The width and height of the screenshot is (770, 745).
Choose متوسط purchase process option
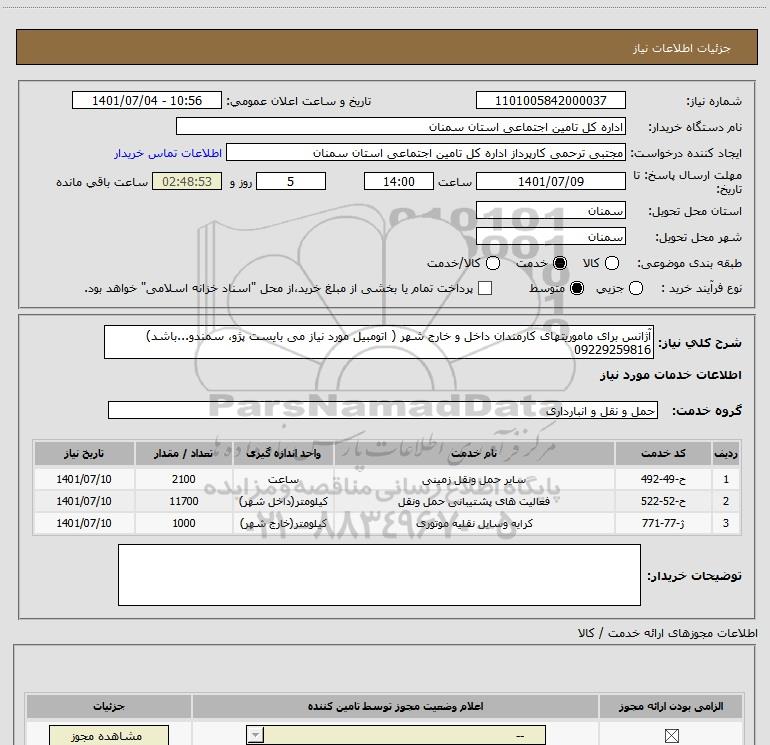(x=577, y=288)
